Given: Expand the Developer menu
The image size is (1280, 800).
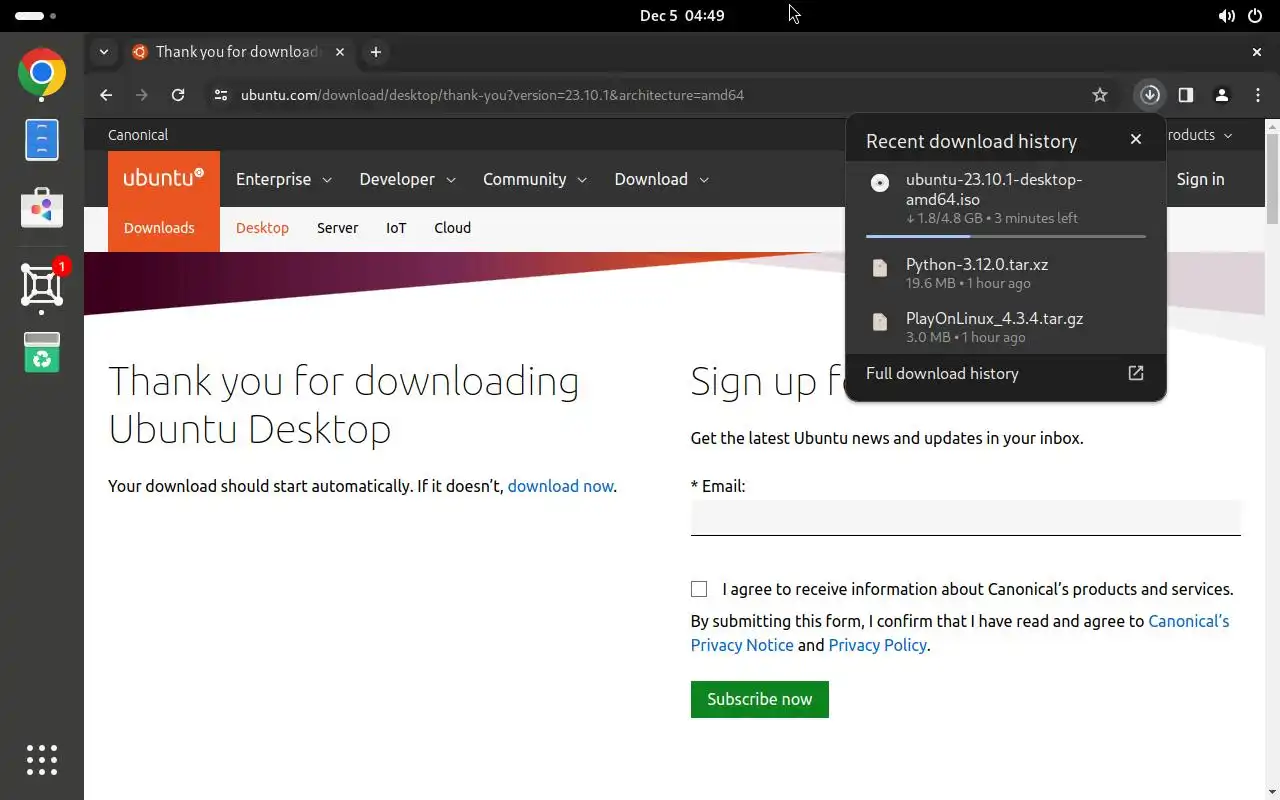Looking at the screenshot, I should click(407, 179).
